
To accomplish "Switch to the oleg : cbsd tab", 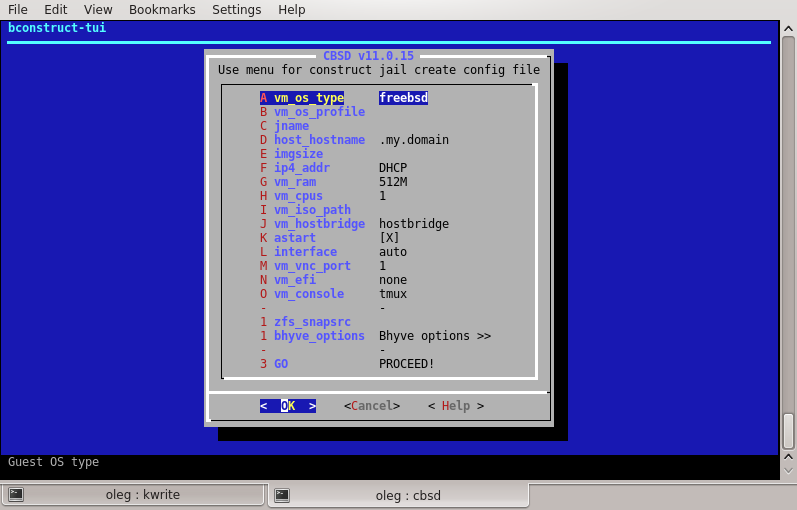I will (x=398, y=495).
